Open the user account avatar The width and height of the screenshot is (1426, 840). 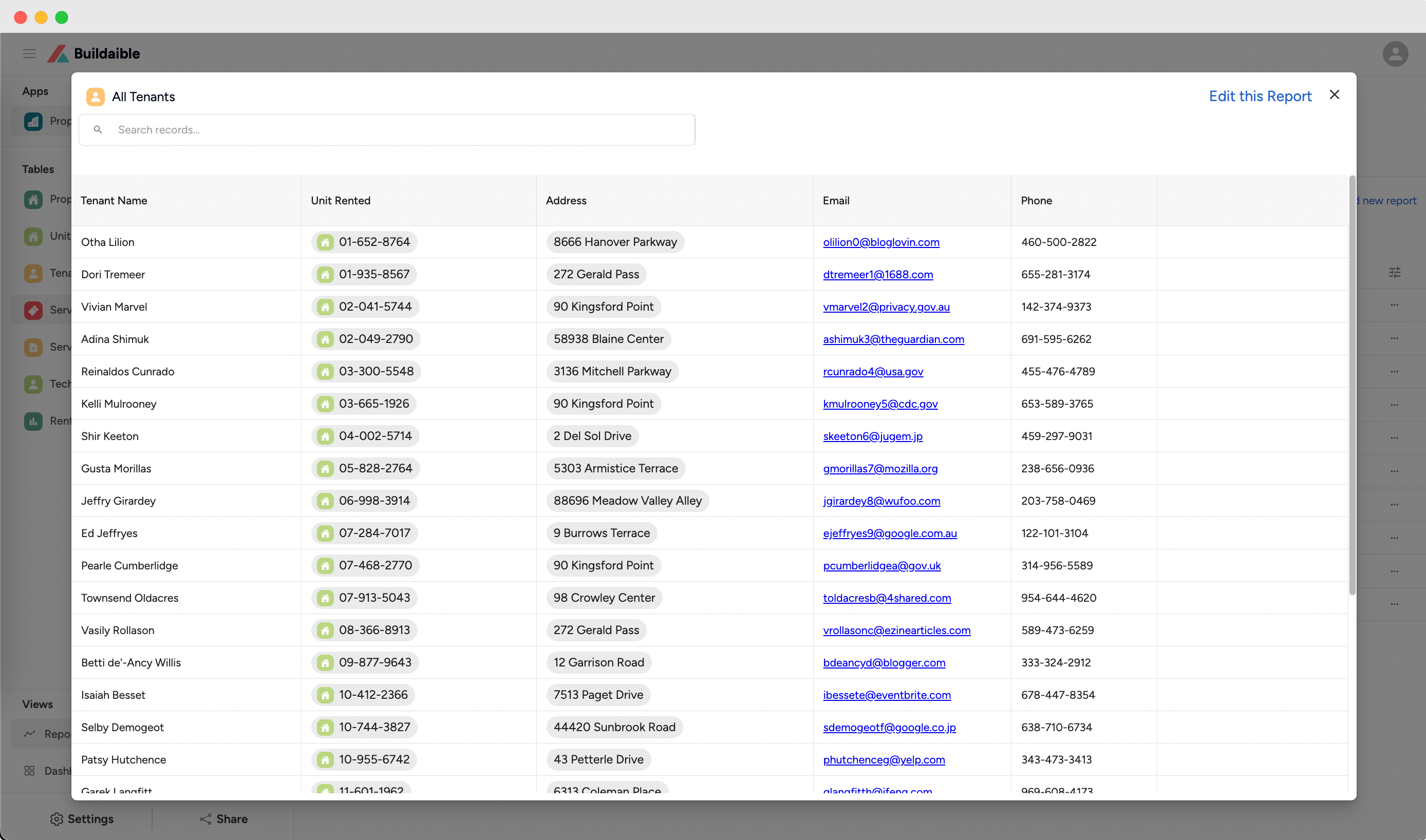[1395, 54]
